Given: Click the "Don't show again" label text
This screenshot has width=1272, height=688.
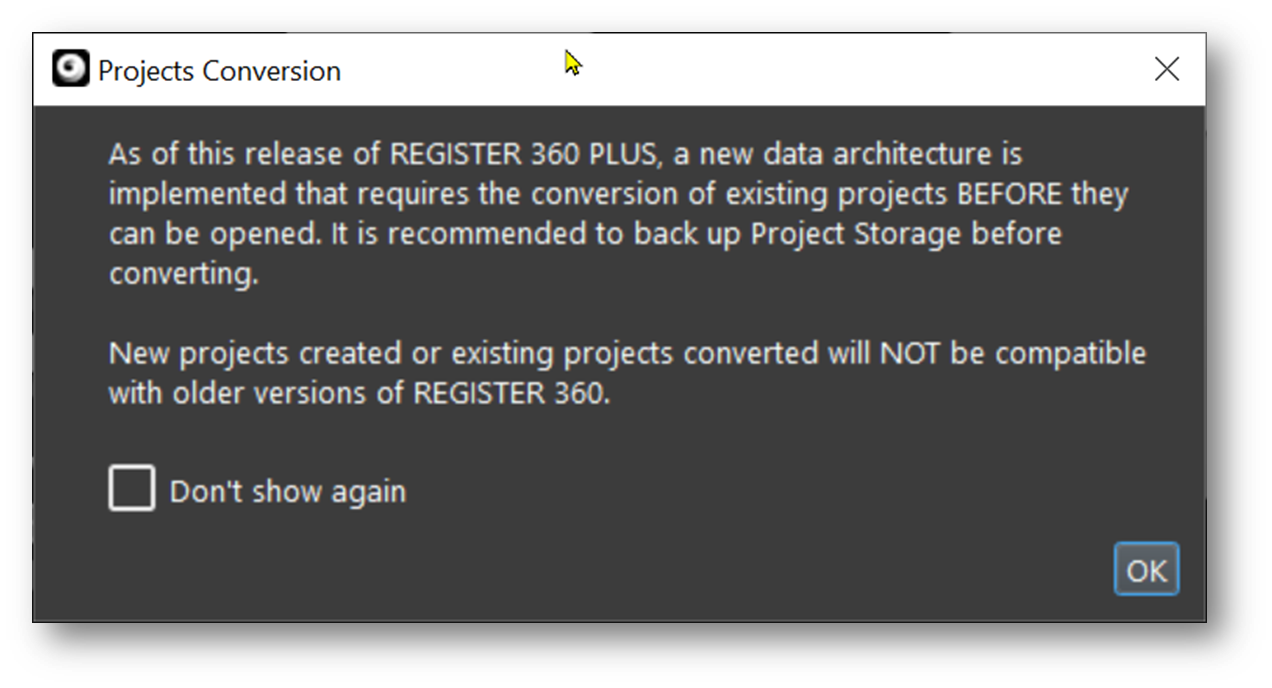Looking at the screenshot, I should tap(288, 492).
